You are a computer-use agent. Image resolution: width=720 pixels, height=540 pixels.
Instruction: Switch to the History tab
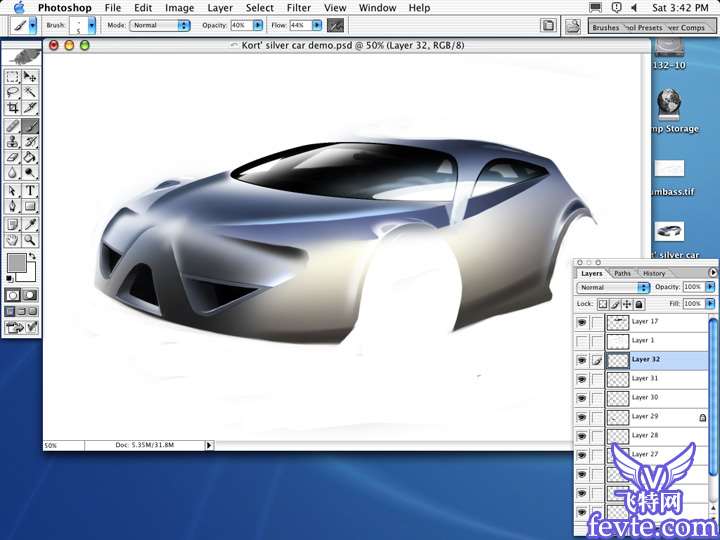coord(654,273)
